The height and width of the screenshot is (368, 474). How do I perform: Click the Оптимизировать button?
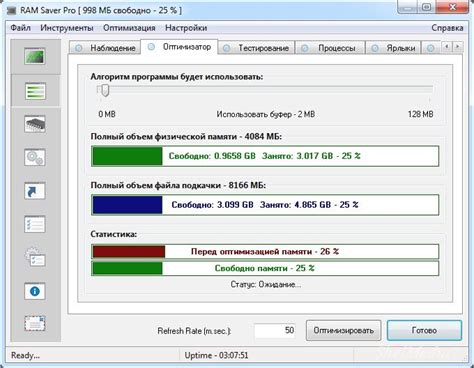click(343, 331)
